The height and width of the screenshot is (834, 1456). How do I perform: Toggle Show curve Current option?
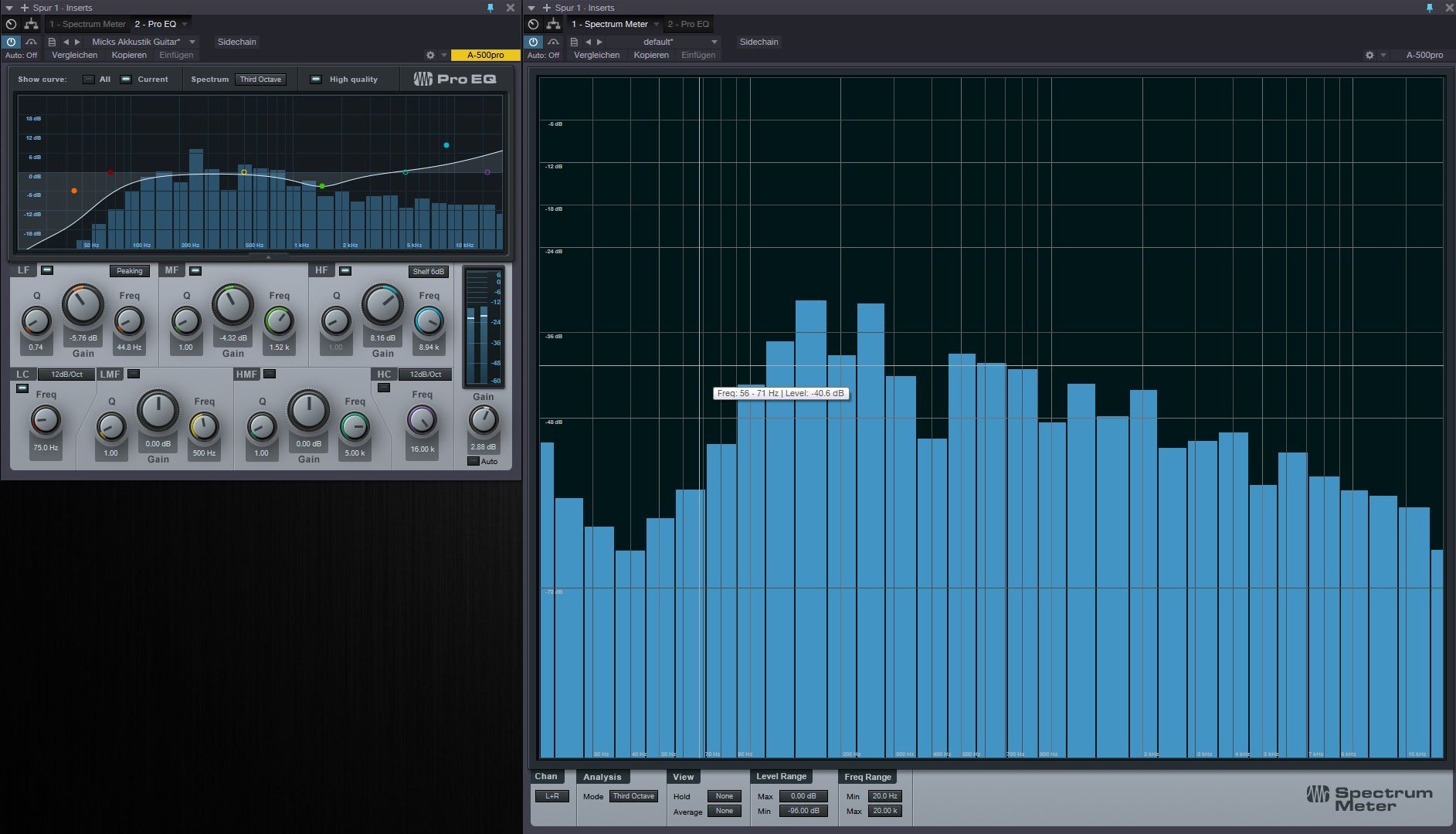(126, 79)
